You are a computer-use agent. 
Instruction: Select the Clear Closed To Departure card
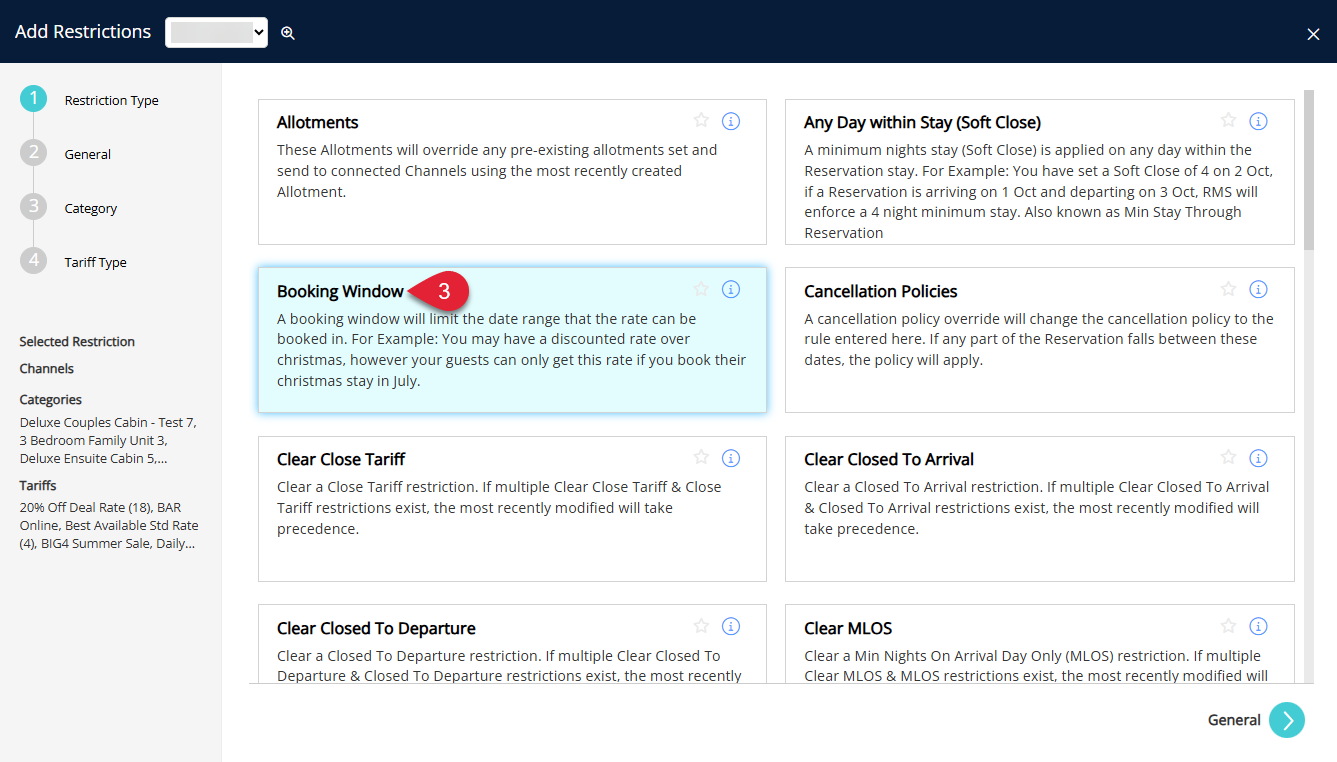click(x=512, y=645)
